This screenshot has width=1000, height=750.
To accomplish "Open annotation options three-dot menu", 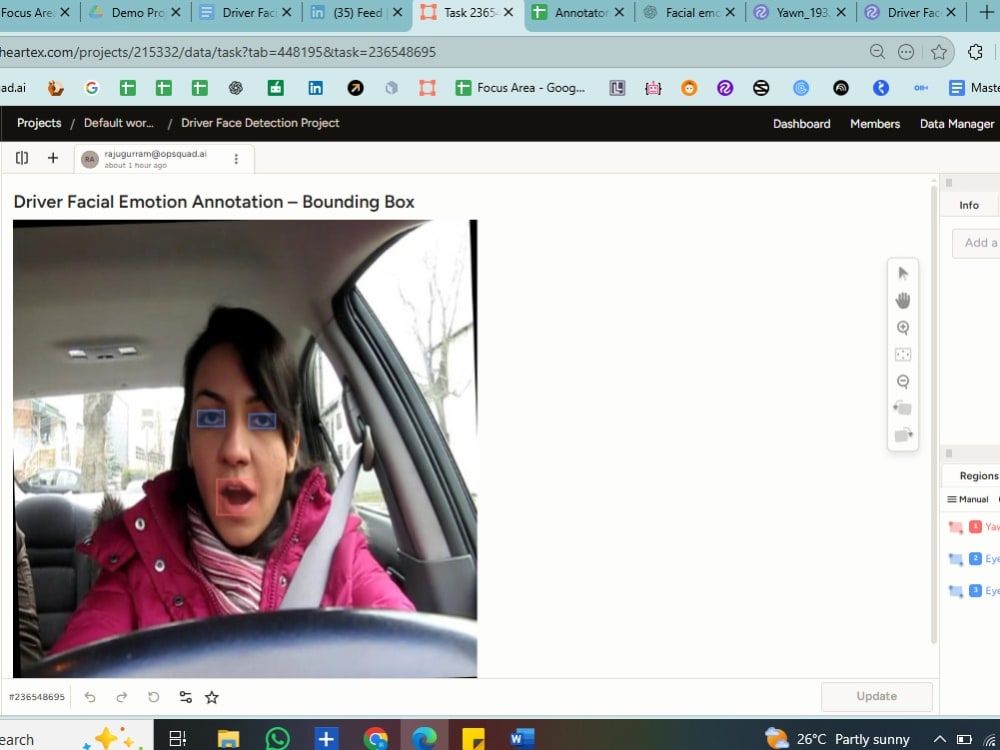I will click(x=236, y=159).
